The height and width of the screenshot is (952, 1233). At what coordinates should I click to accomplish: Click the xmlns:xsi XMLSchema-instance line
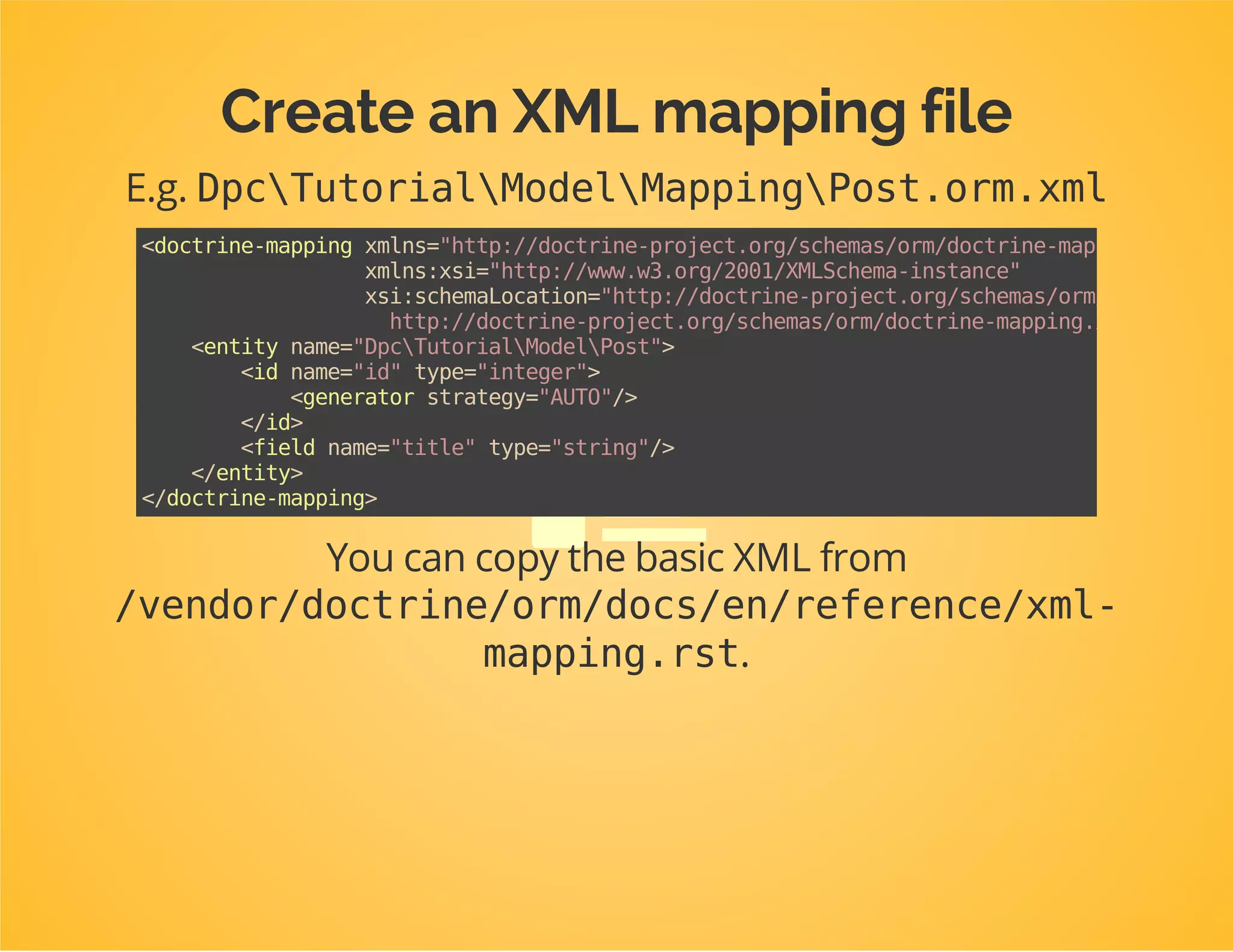(x=692, y=271)
